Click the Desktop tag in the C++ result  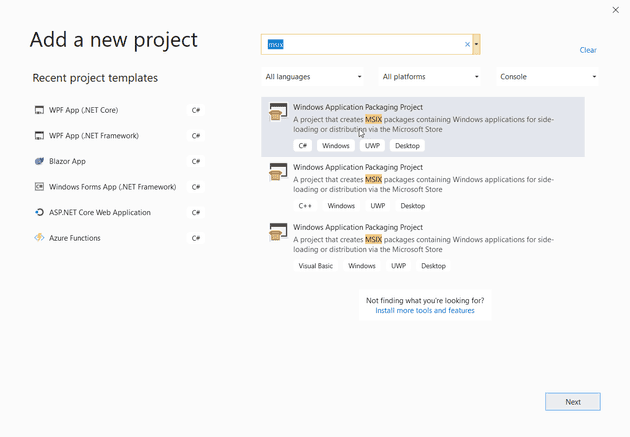pos(412,206)
